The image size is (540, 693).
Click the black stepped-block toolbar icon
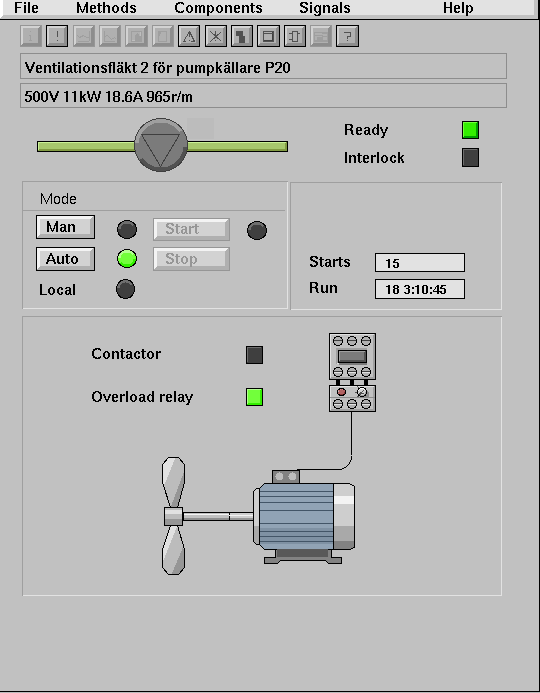pyautogui.click(x=242, y=36)
